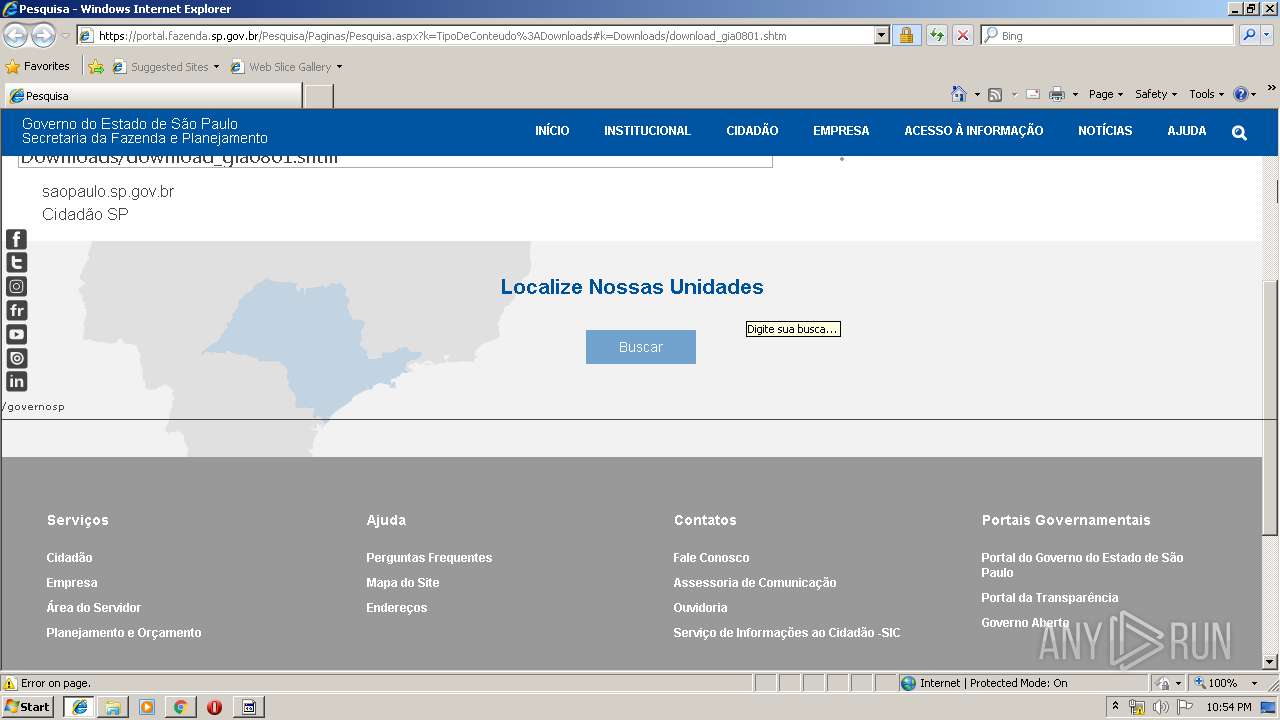This screenshot has width=1280, height=720.
Task: Click the Bing search magnifier button
Action: [1248, 35]
